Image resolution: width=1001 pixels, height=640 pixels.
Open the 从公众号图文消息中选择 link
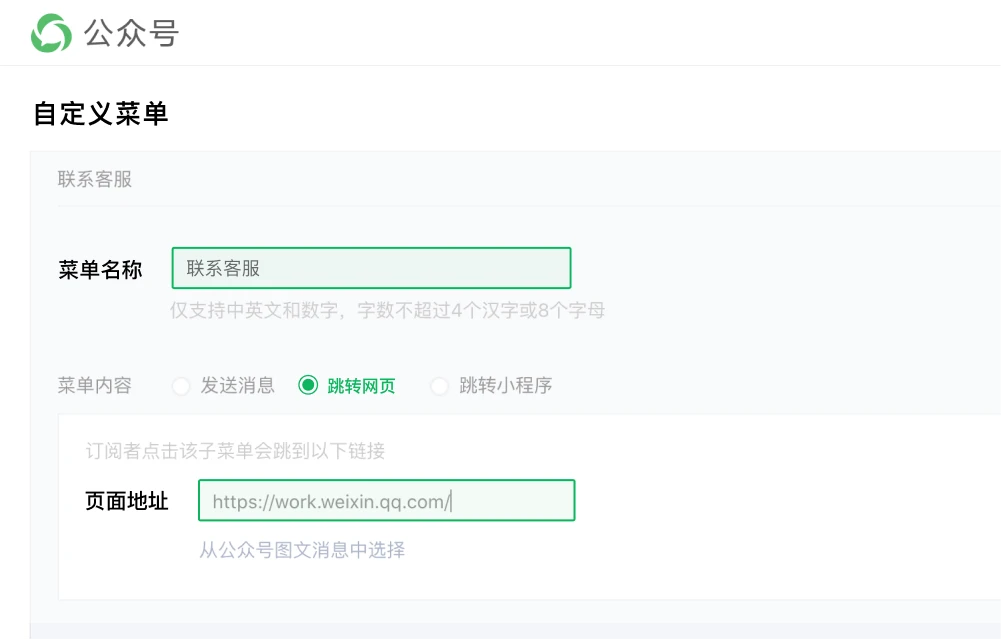tap(302, 549)
